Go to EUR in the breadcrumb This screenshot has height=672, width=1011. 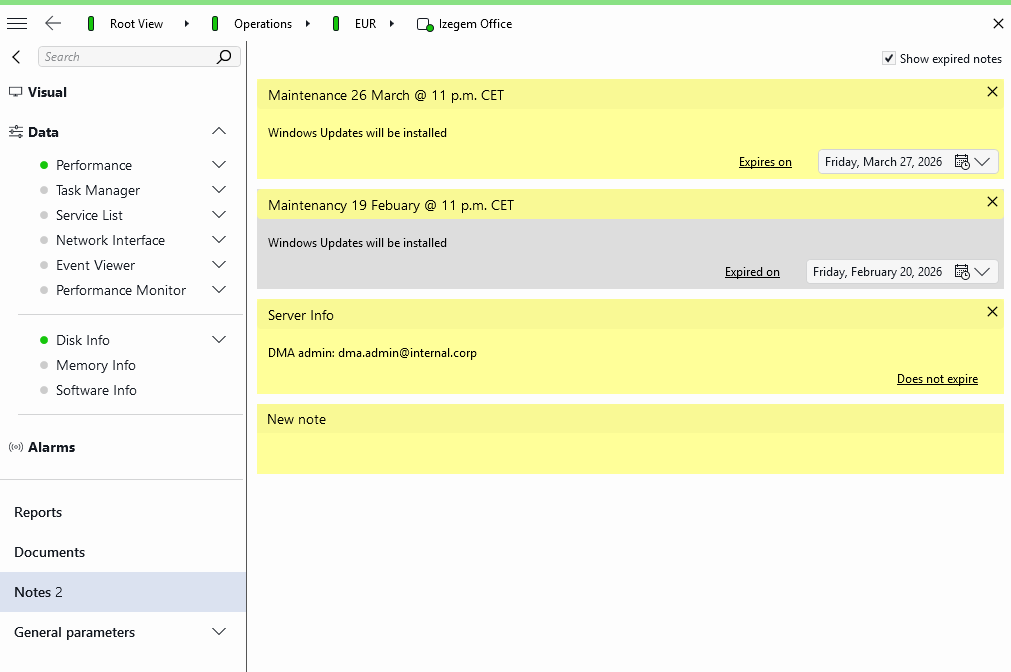click(x=365, y=24)
